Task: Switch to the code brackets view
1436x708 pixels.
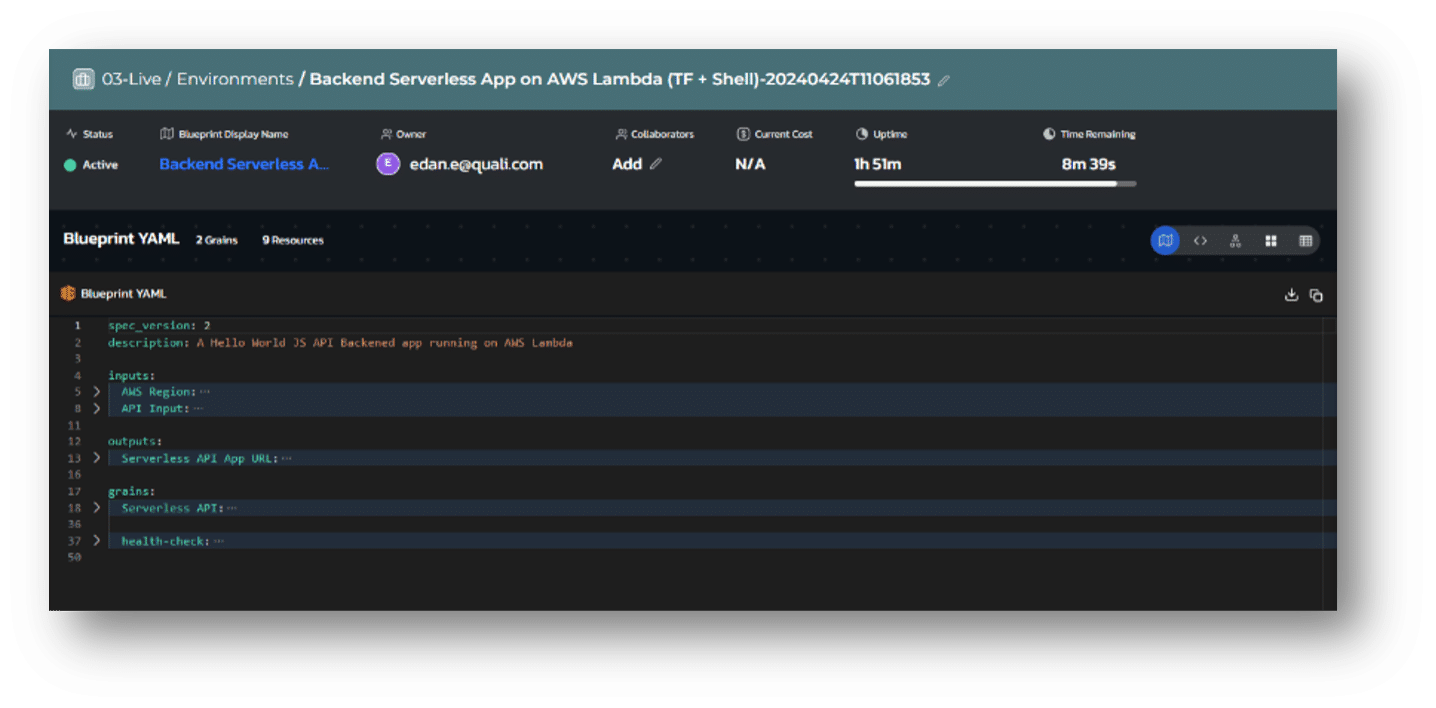Action: click(1200, 241)
